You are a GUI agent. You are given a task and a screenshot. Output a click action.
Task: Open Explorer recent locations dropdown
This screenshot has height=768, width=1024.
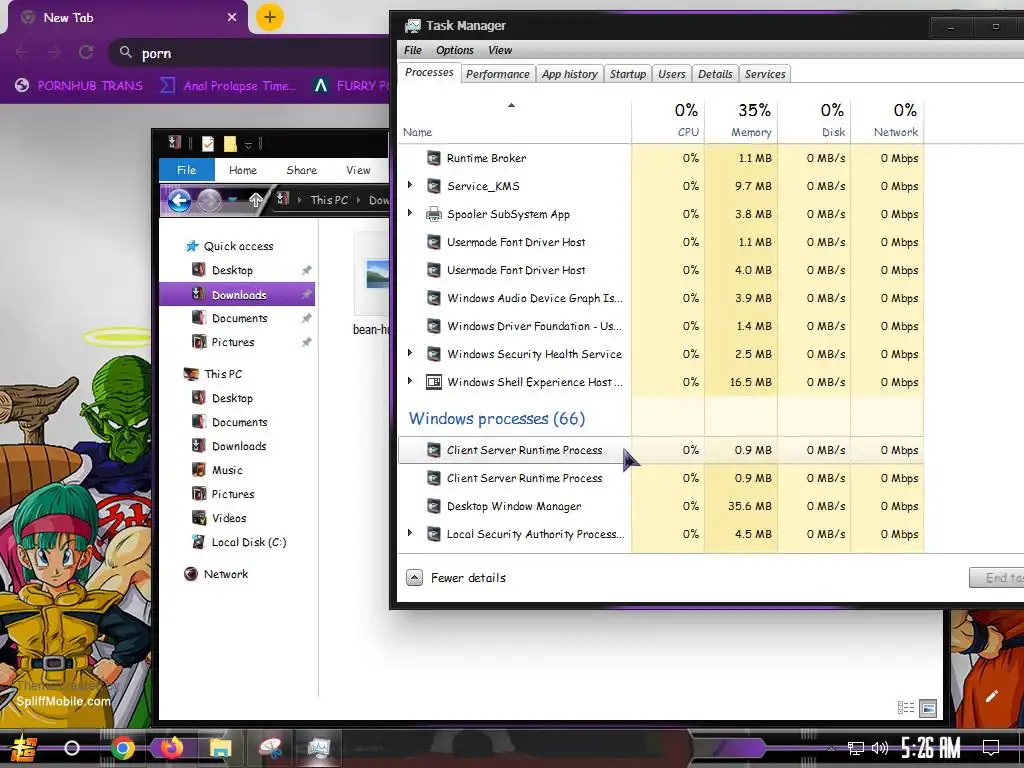pyautogui.click(x=233, y=200)
